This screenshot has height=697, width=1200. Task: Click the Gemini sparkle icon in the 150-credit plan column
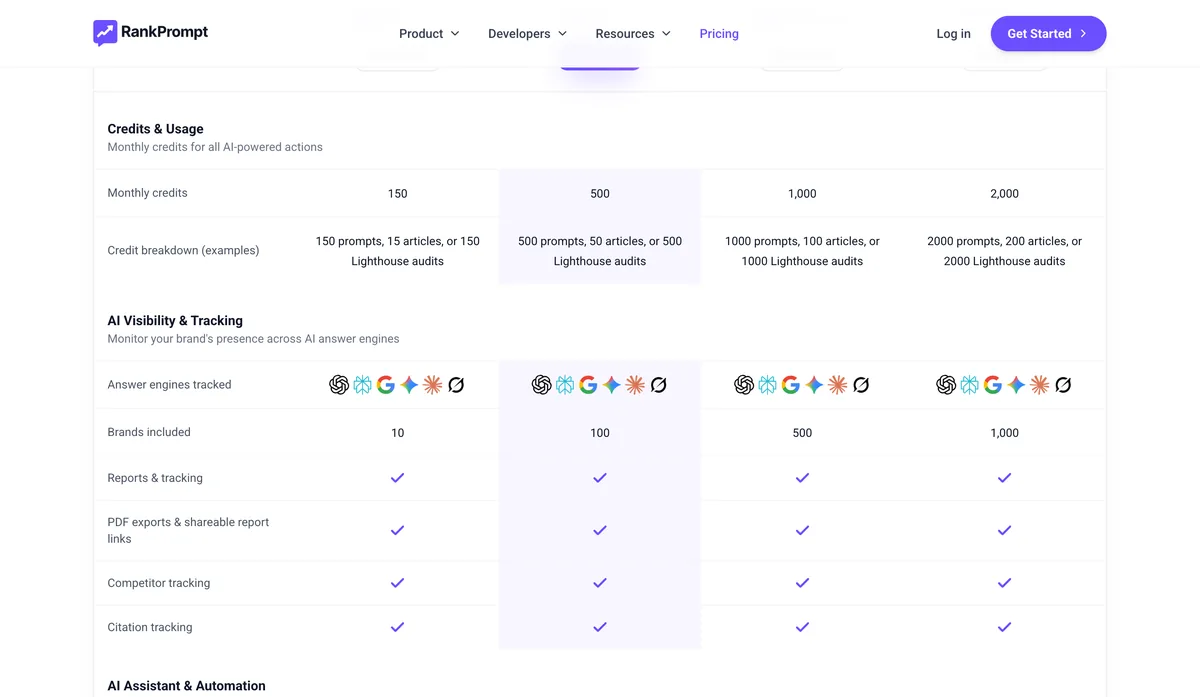point(409,385)
